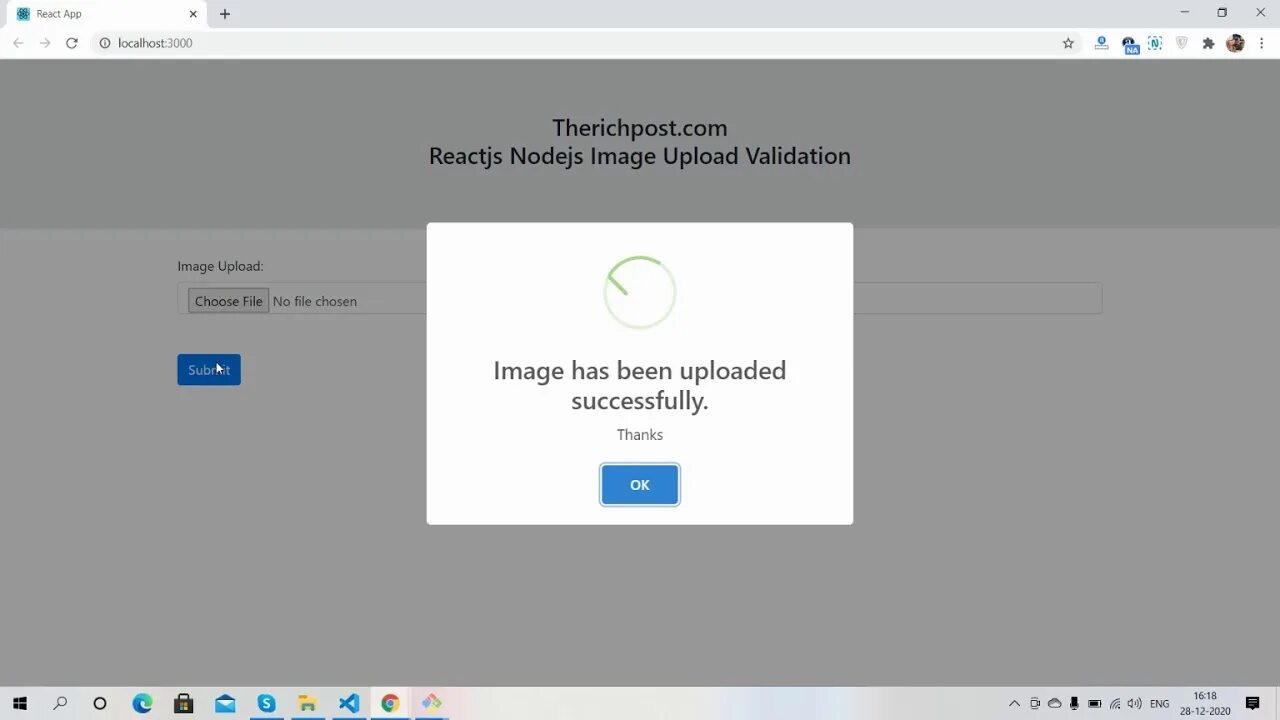1280x720 pixels.
Task: Launch Microsoft Edge from the taskbar
Action: coord(142,703)
